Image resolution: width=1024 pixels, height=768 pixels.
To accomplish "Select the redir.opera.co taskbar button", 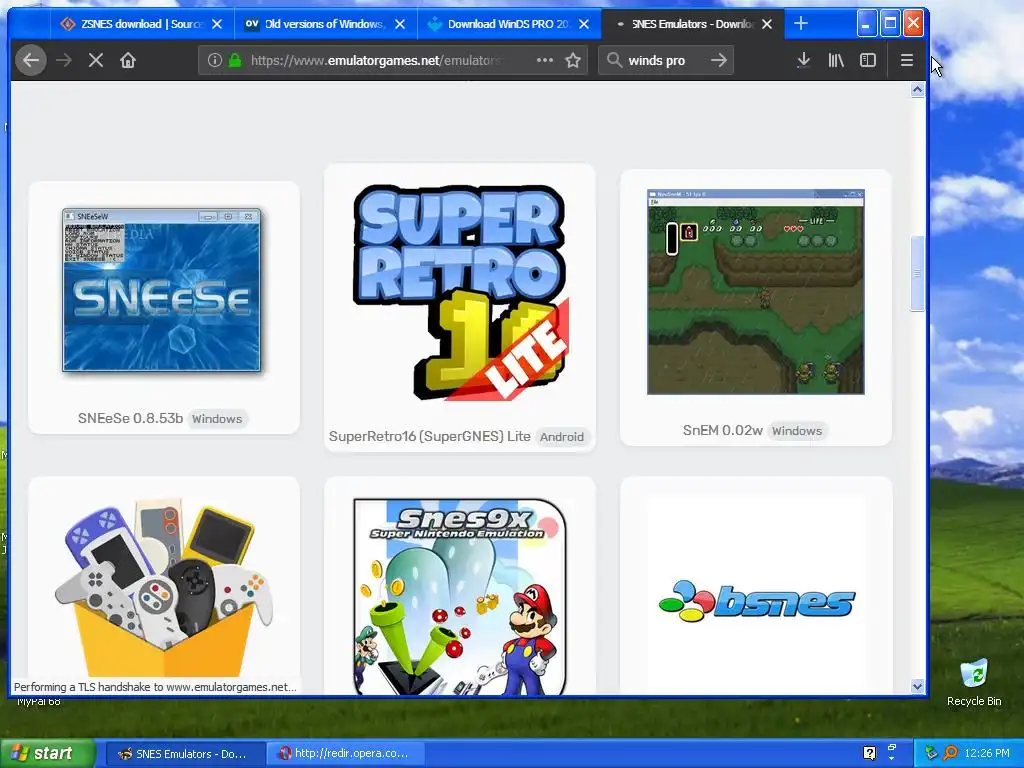I will coord(344,754).
